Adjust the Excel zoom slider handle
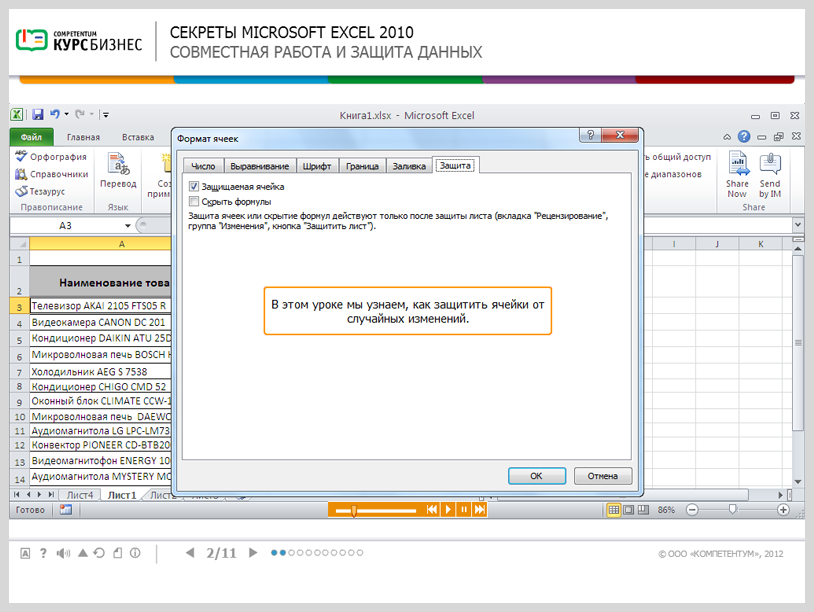The height and width of the screenshot is (612, 814). coord(732,509)
